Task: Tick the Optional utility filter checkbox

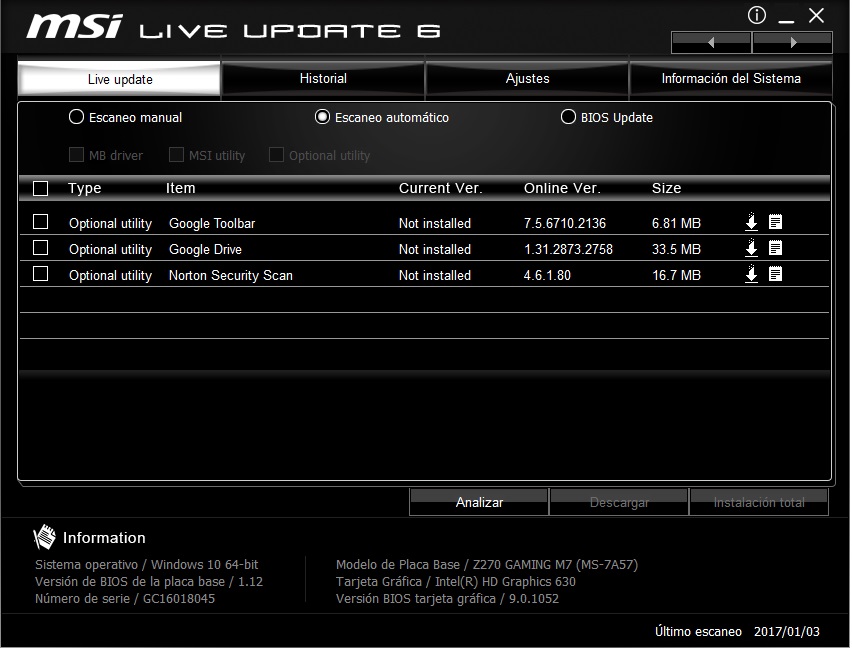Action: coord(276,155)
